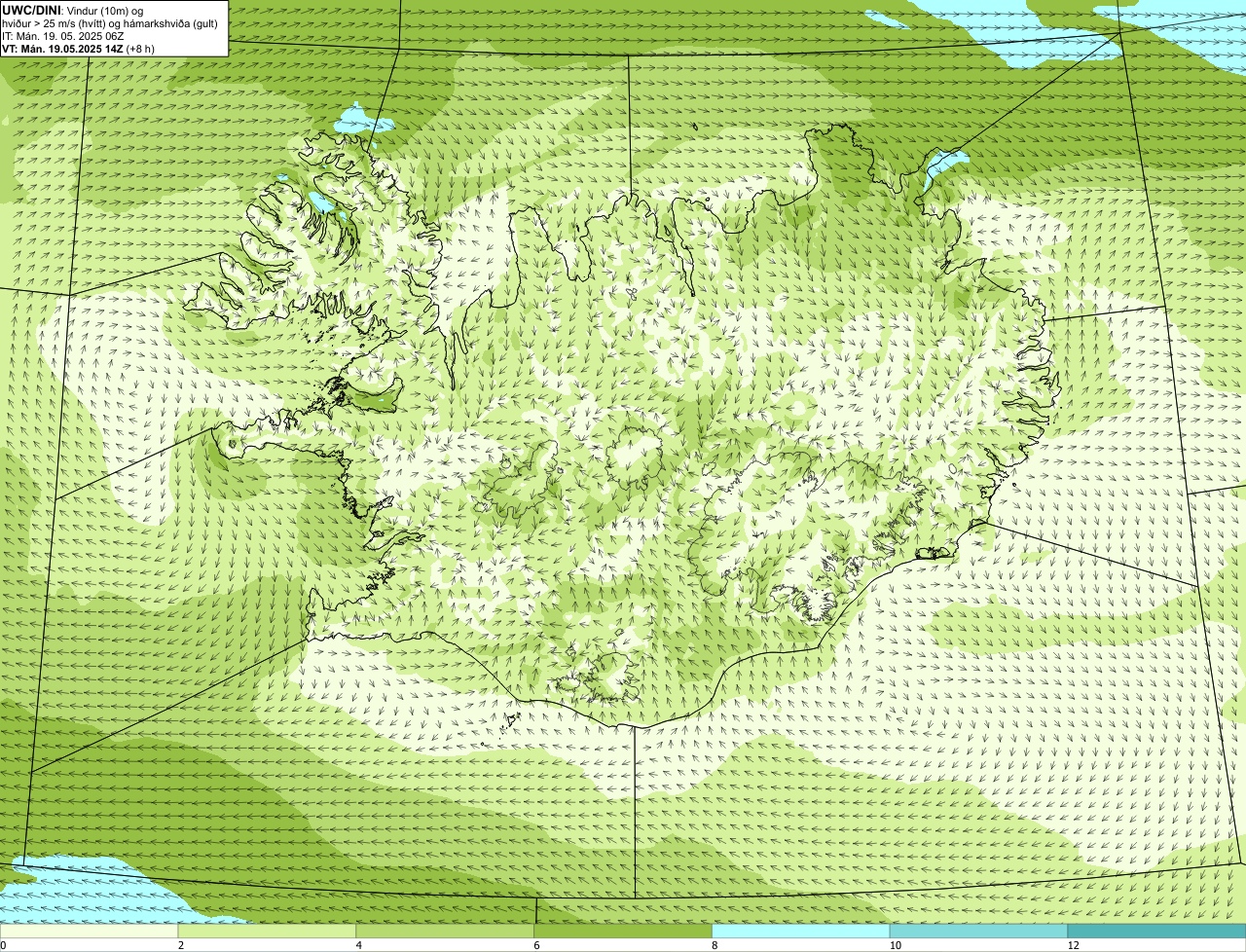Select the 4–6 green color bar segment

(445, 932)
